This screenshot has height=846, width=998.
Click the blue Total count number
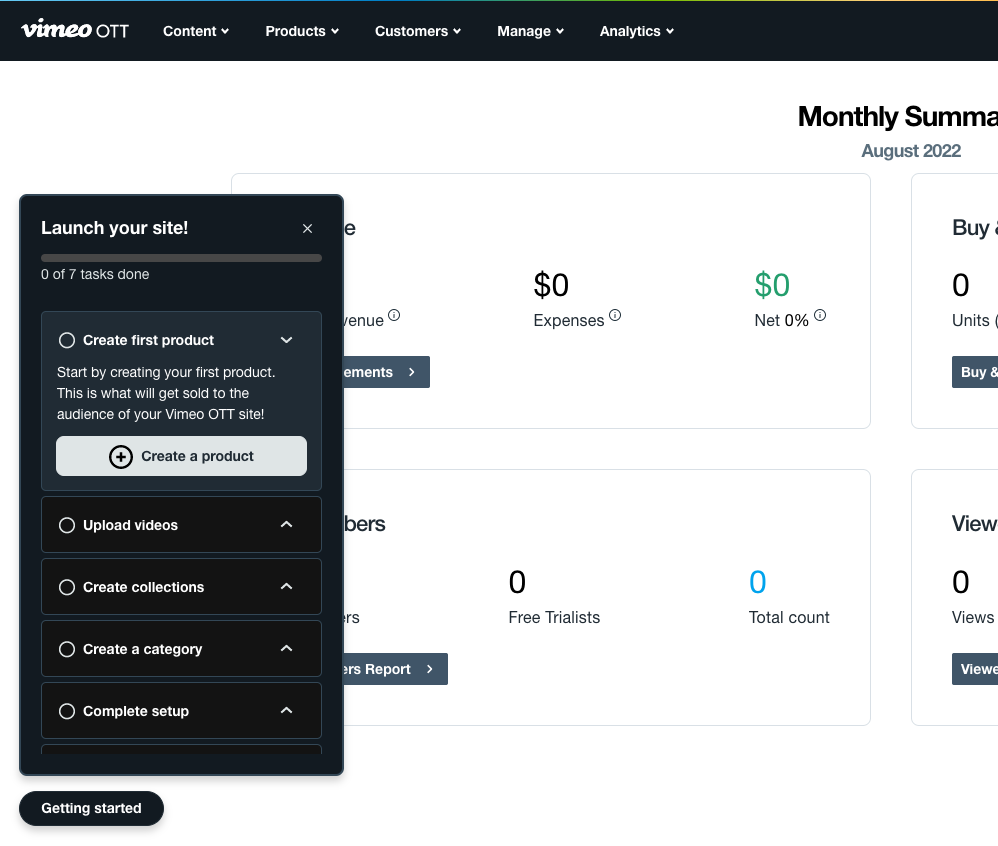click(x=757, y=582)
